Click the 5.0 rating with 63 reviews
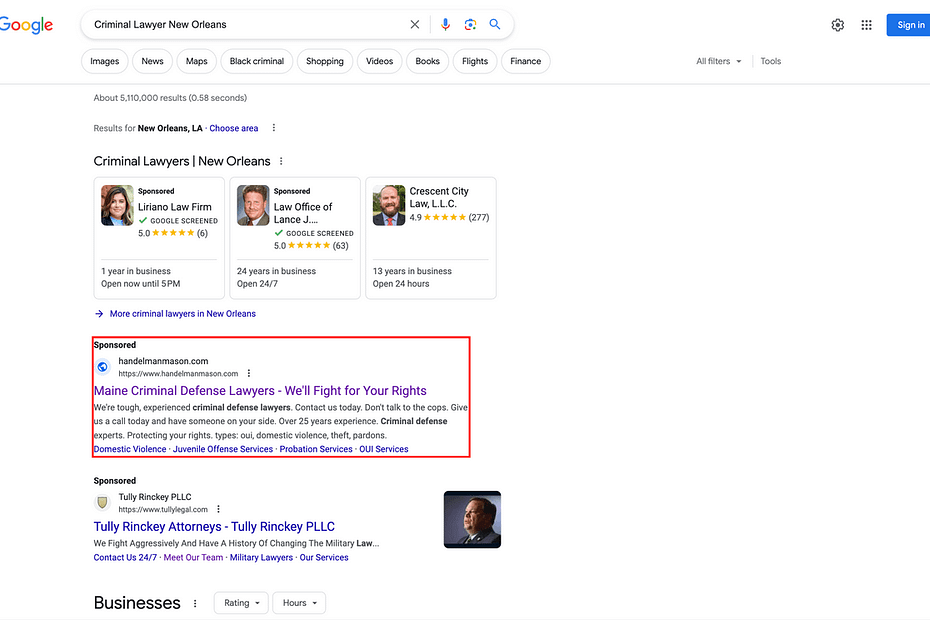930x620 pixels. (311, 246)
